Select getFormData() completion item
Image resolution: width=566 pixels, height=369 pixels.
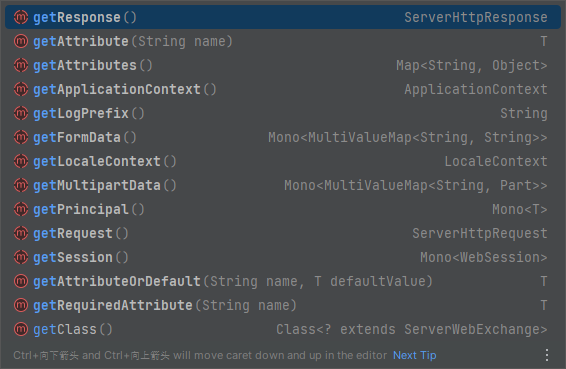pos(283,137)
